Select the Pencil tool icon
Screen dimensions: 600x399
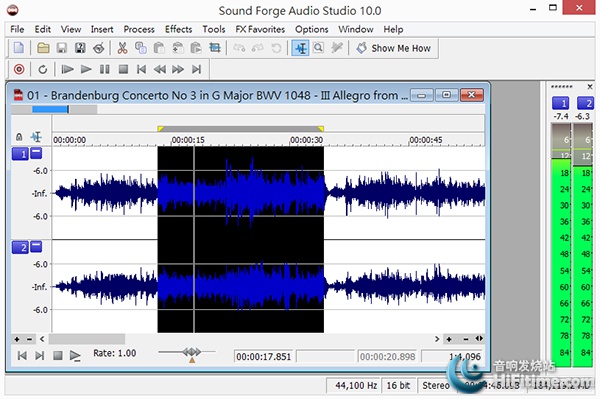[x=337, y=48]
